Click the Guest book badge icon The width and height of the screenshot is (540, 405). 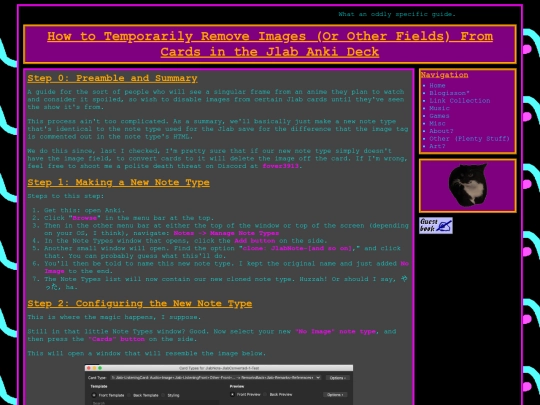coord(436,226)
